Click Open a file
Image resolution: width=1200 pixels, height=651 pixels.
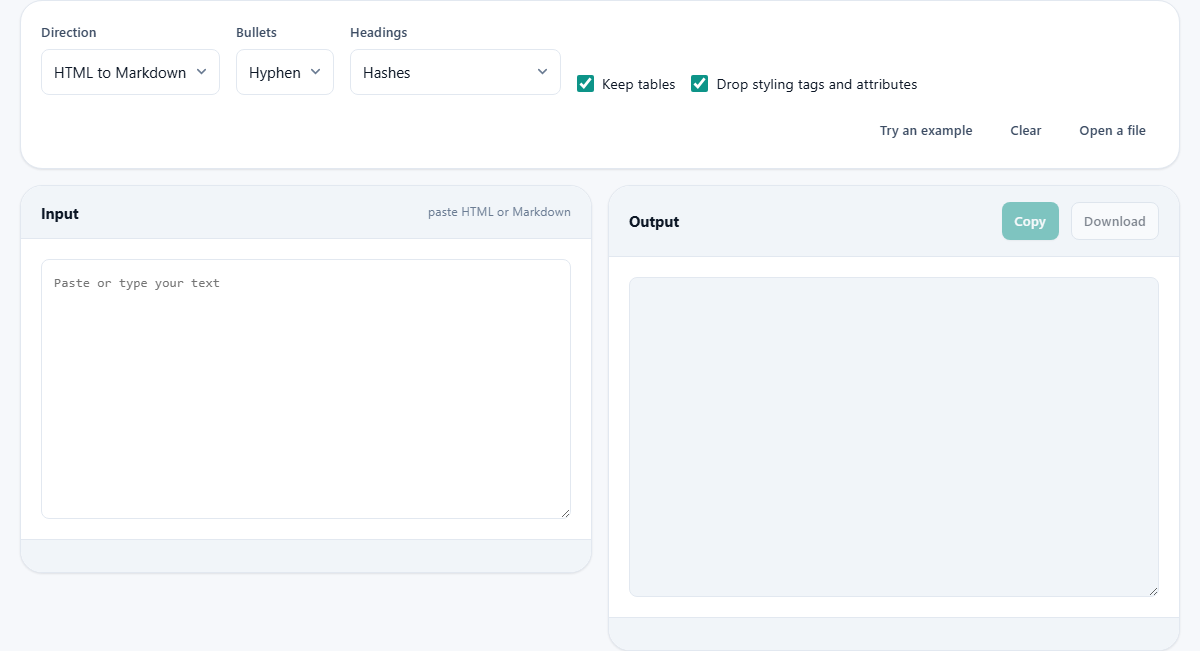(x=1112, y=131)
